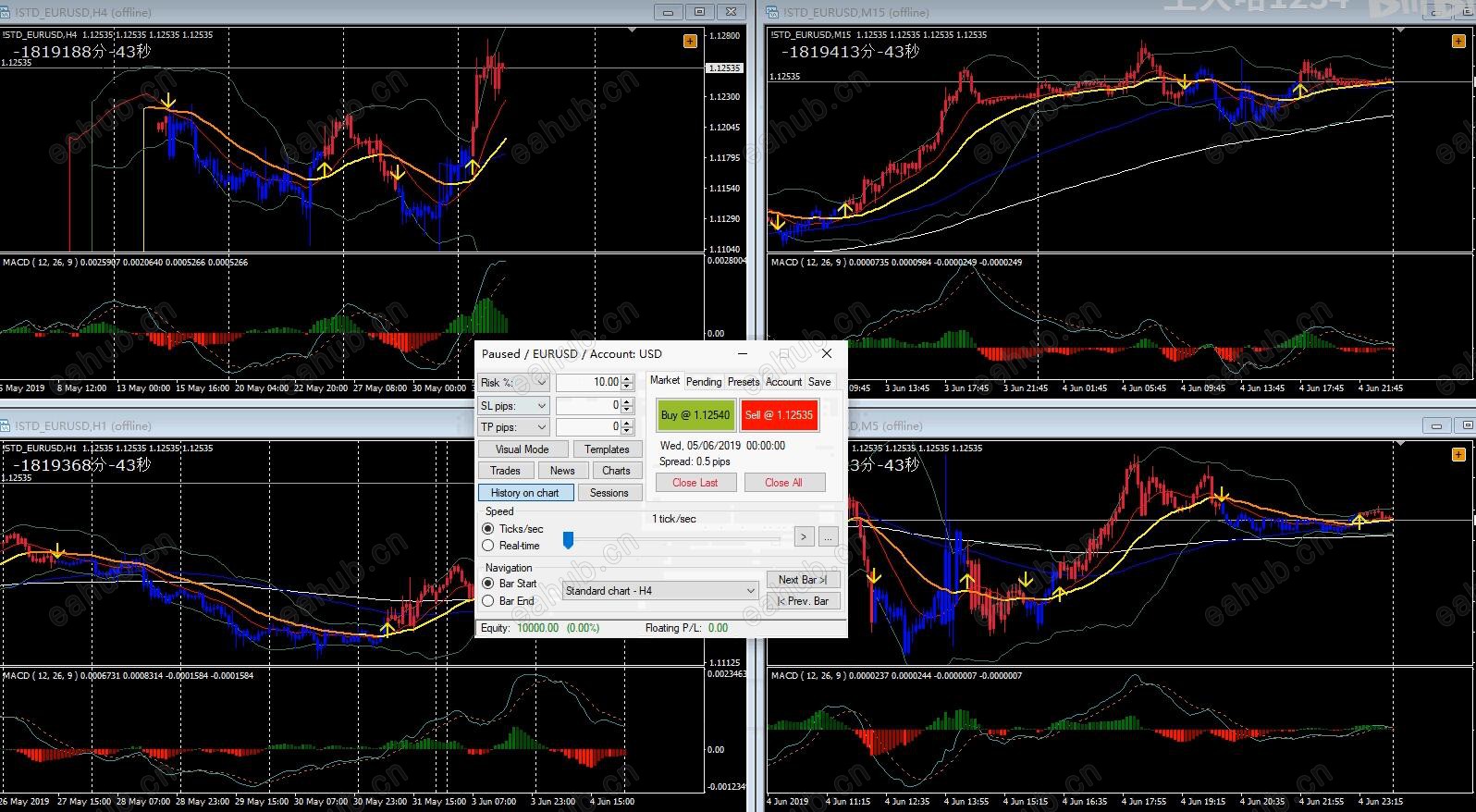
Task: Switch to the Pending tab
Action: click(x=704, y=381)
